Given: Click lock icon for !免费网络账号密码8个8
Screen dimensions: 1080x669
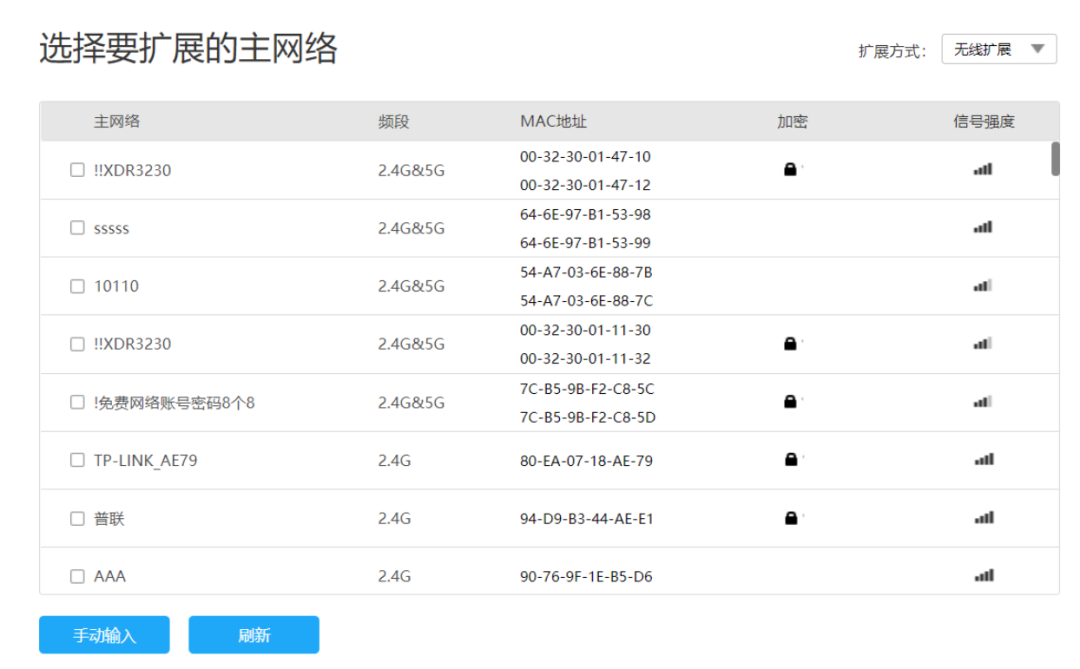Looking at the screenshot, I should coord(790,402).
